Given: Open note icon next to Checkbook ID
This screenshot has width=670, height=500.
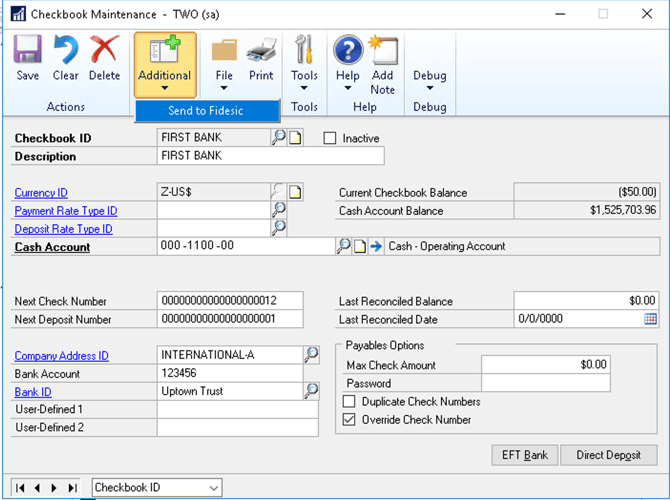Looking at the screenshot, I should pos(295,138).
